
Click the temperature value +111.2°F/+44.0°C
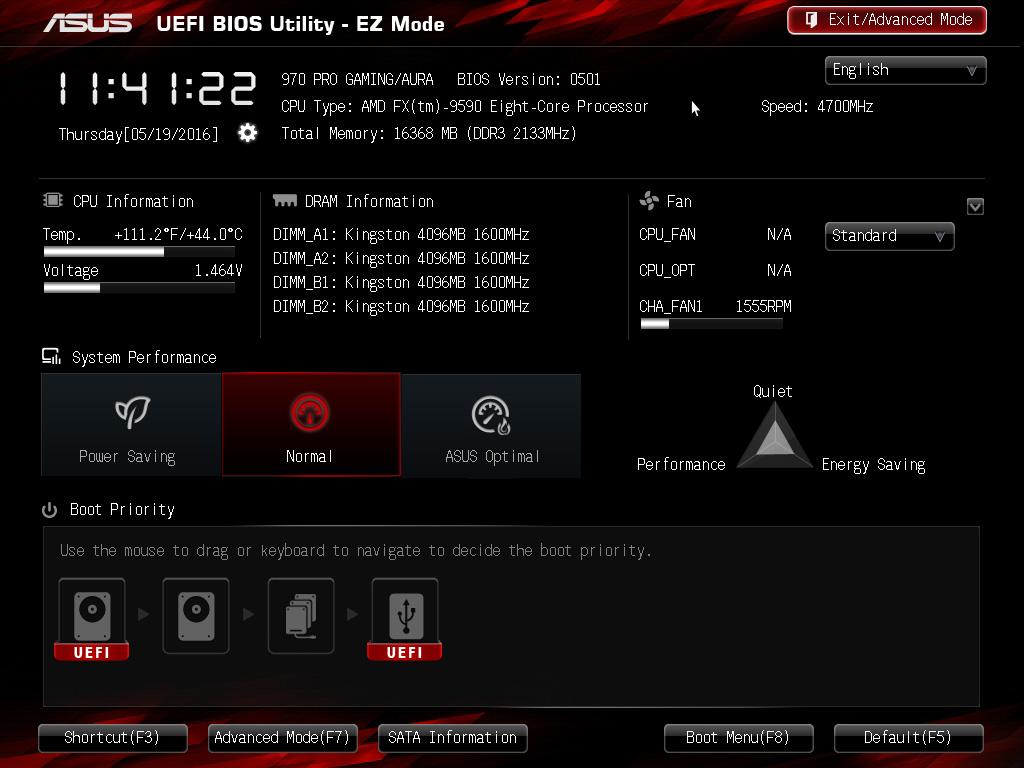click(178, 234)
